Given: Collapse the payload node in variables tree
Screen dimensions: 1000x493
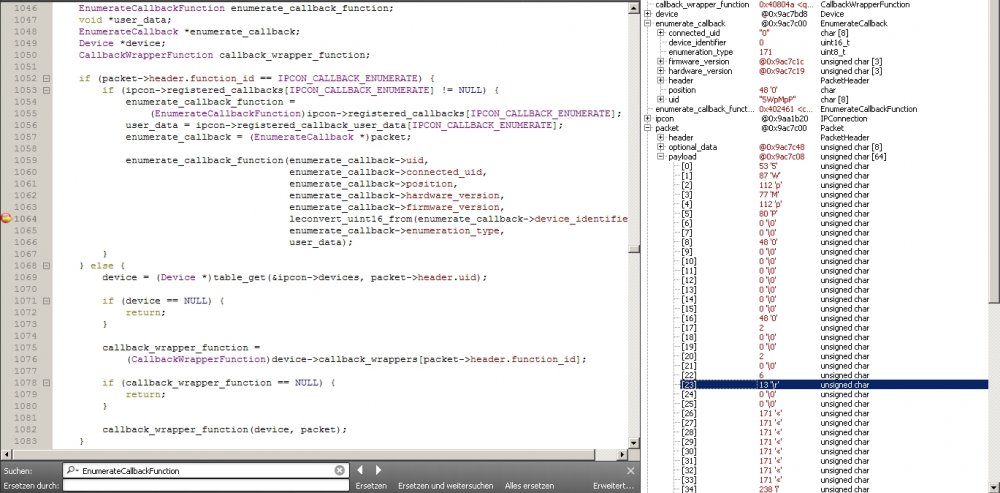Looking at the screenshot, I should click(661, 157).
